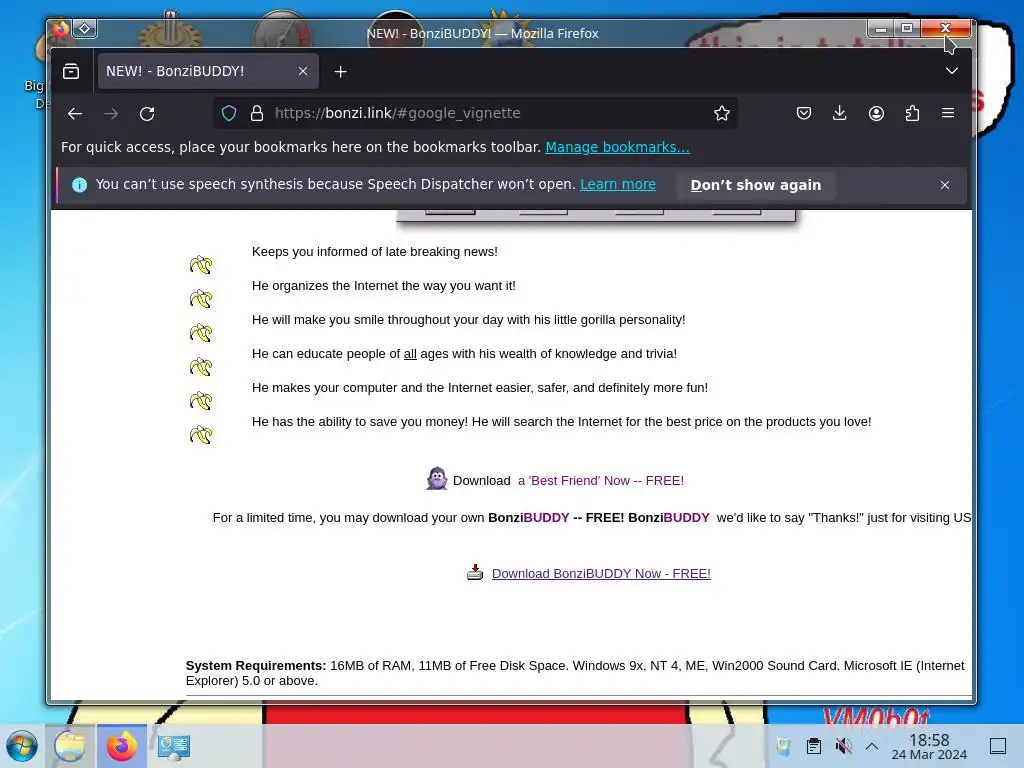This screenshot has height=768, width=1024.
Task: Click the text 'Keeps you informed of late breaking news!'
Action: point(375,252)
